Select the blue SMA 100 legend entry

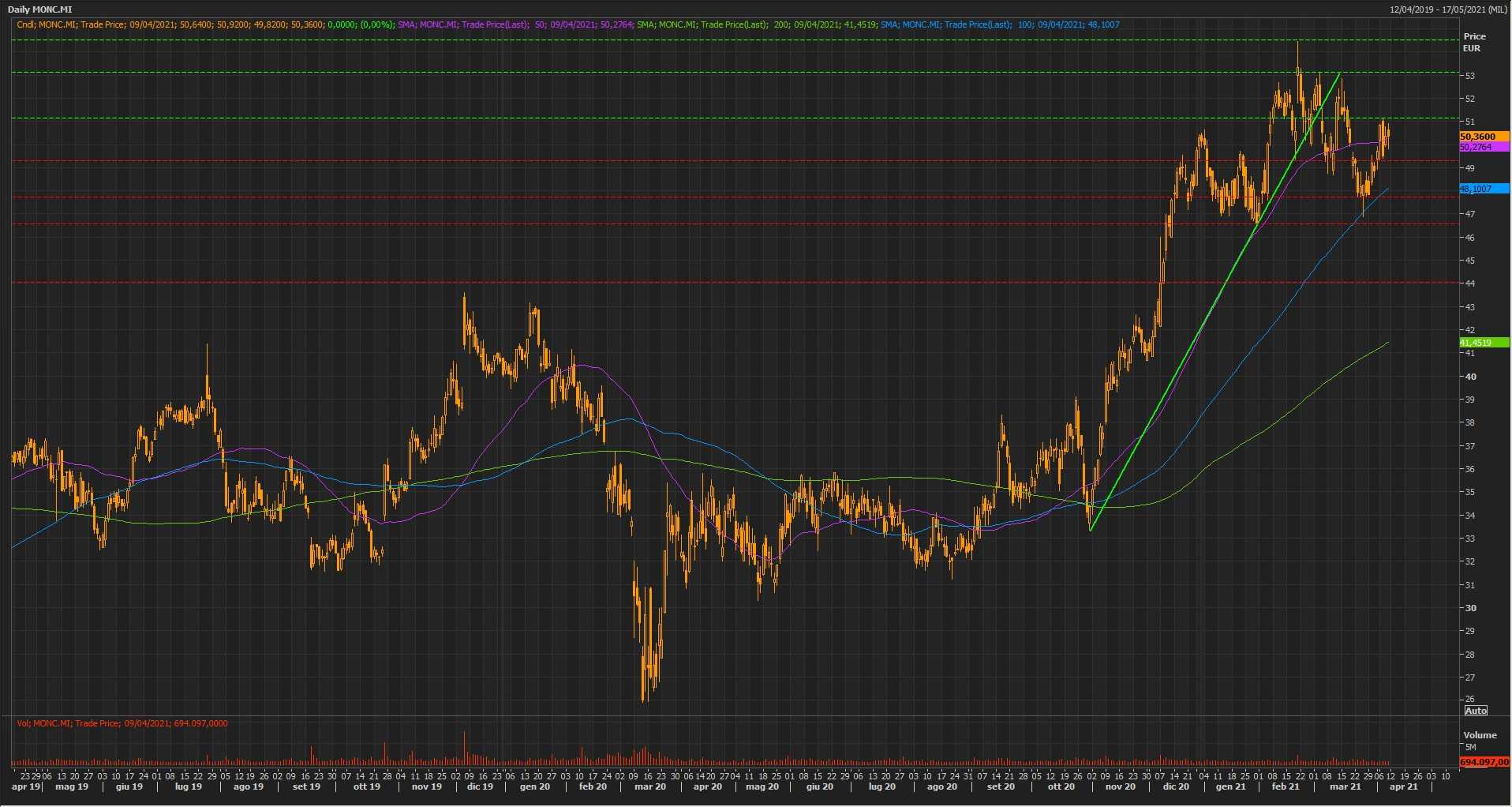(1000, 24)
